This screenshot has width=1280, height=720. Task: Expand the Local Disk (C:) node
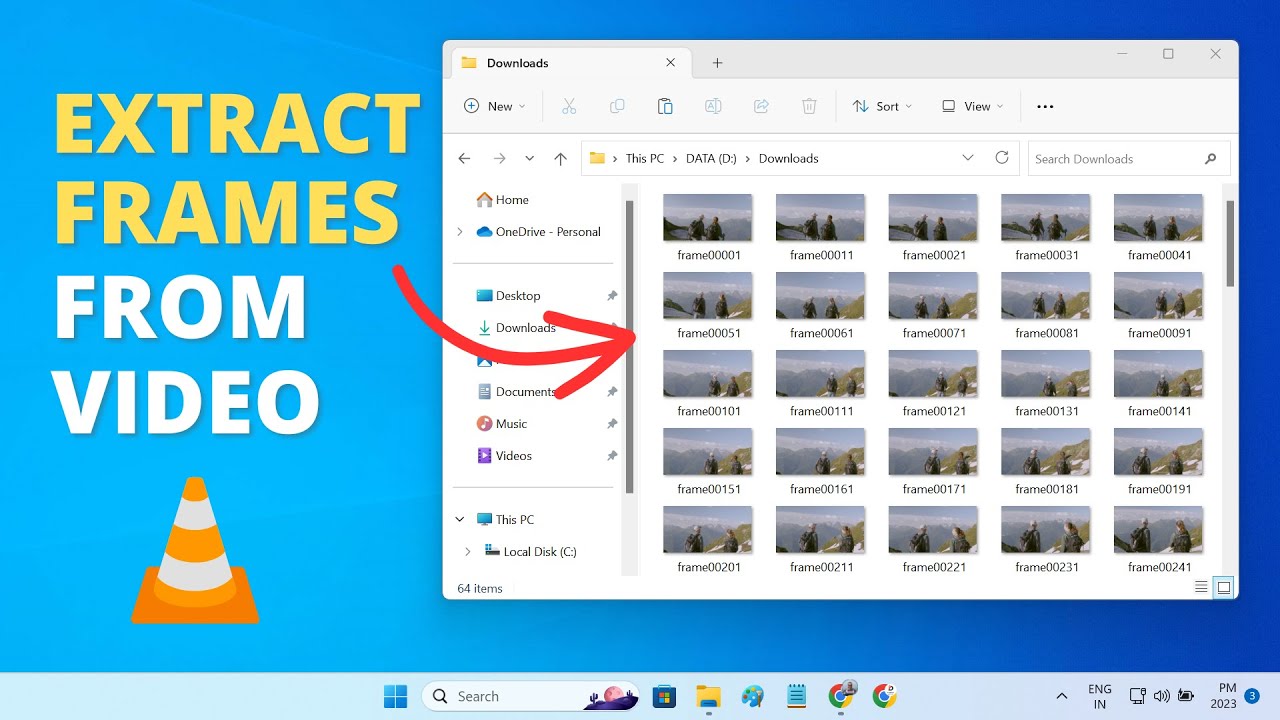(x=468, y=552)
